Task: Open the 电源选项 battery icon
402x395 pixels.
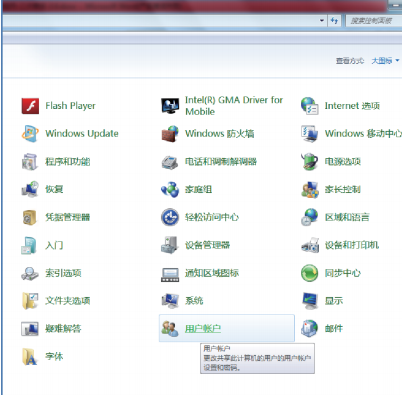Action: click(x=310, y=162)
